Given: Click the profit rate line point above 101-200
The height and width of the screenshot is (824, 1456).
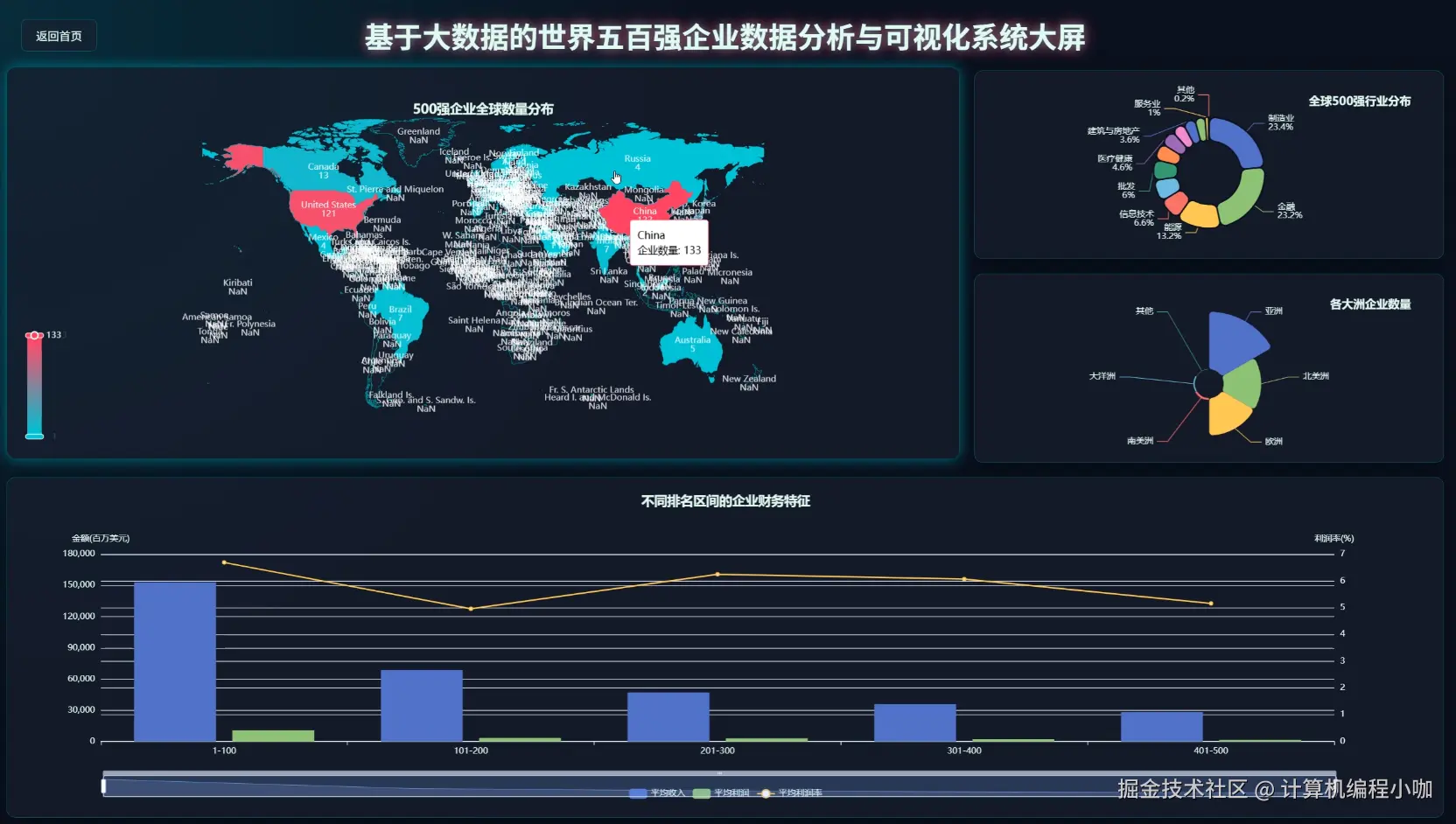Looking at the screenshot, I should coord(471,609).
